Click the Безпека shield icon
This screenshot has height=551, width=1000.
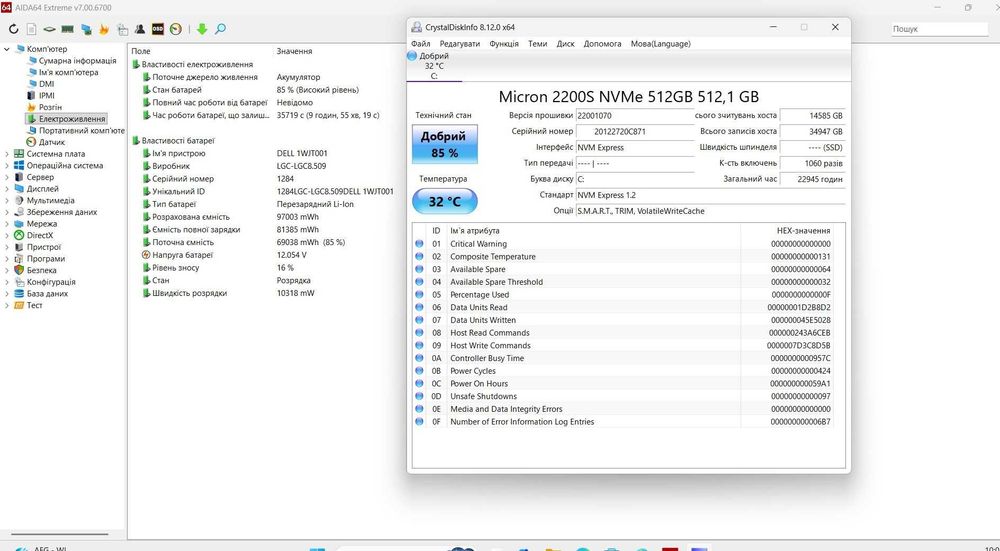tap(19, 270)
